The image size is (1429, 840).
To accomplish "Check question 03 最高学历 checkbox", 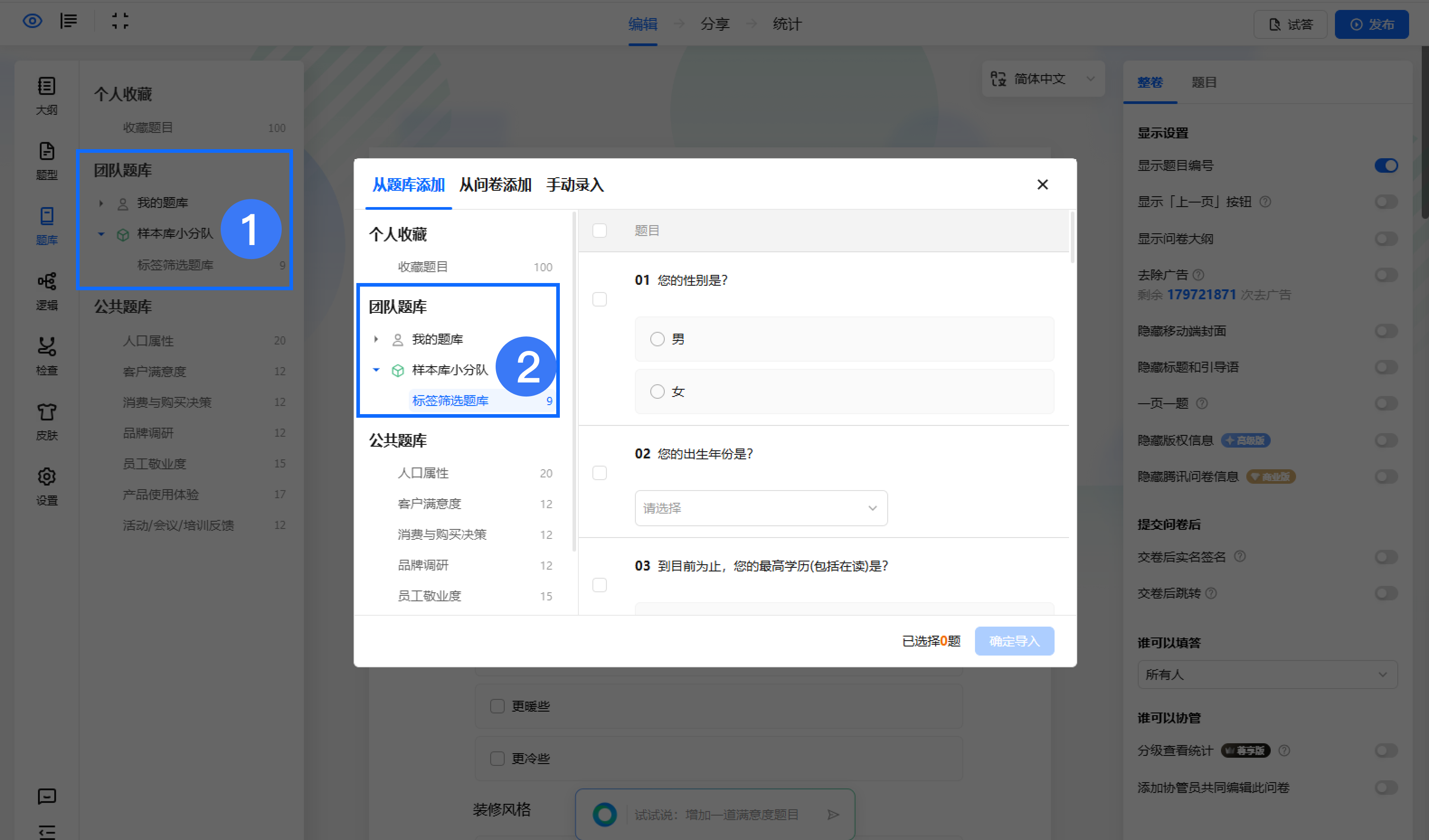I will [599, 585].
